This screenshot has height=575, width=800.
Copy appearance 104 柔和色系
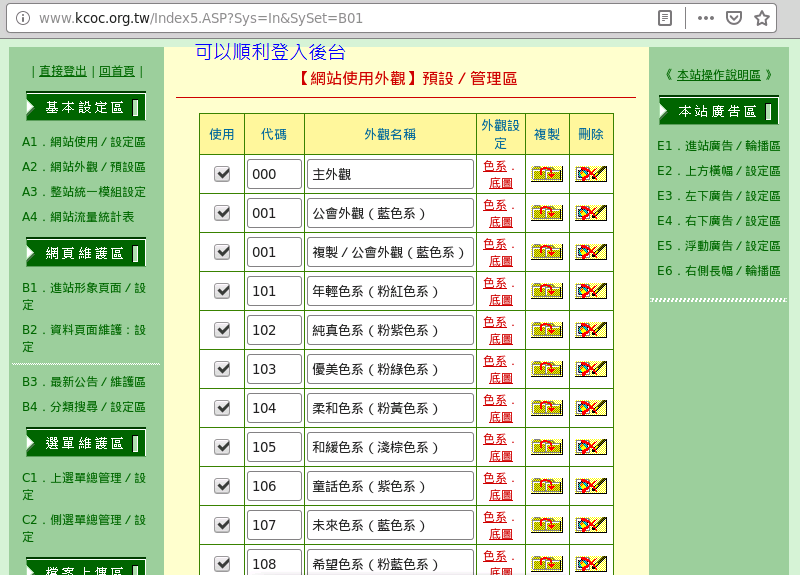pos(546,408)
